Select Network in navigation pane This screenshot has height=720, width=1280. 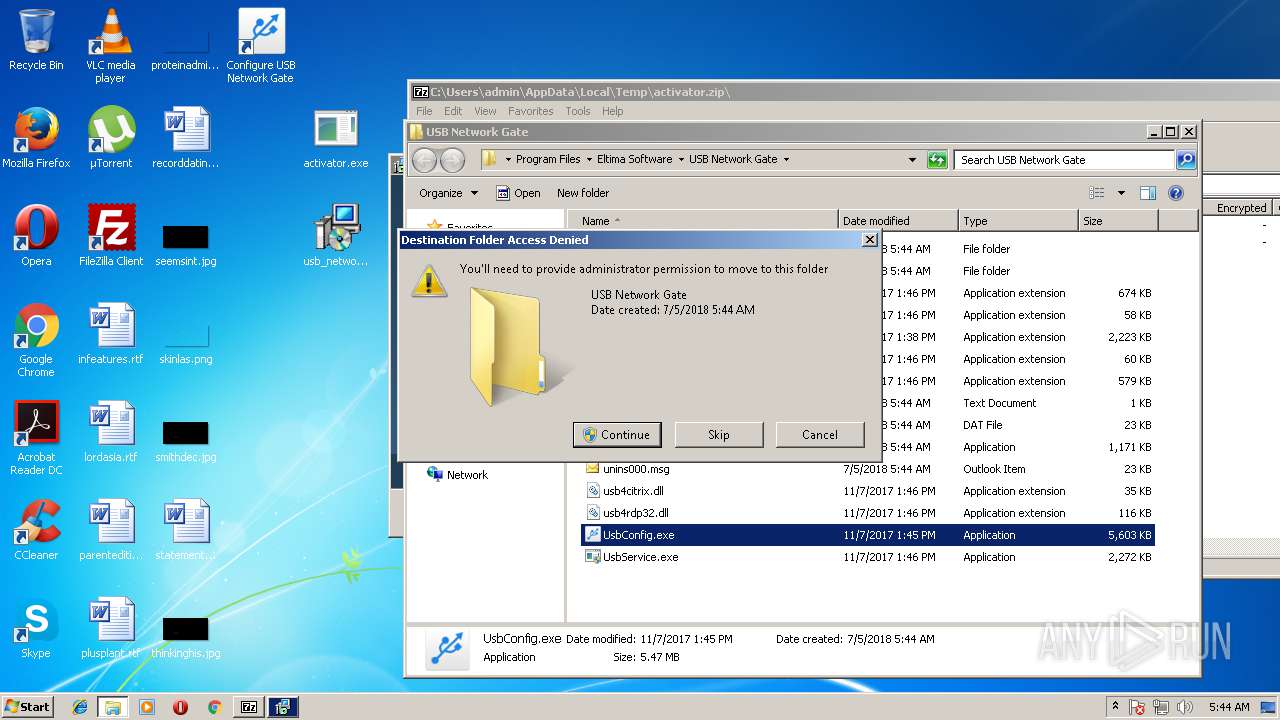pyautogui.click(x=467, y=475)
